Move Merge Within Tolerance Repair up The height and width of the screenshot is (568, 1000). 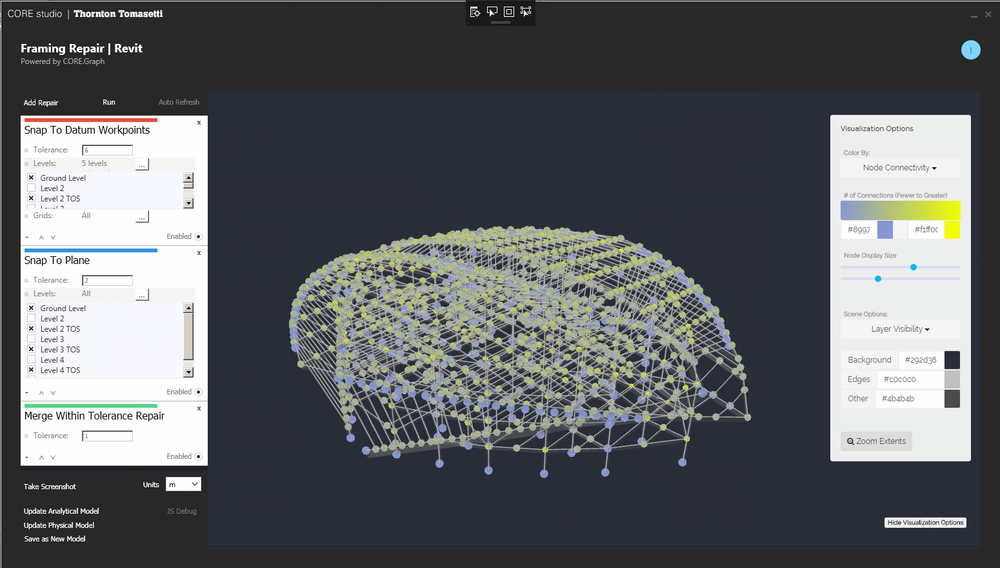(x=41, y=457)
